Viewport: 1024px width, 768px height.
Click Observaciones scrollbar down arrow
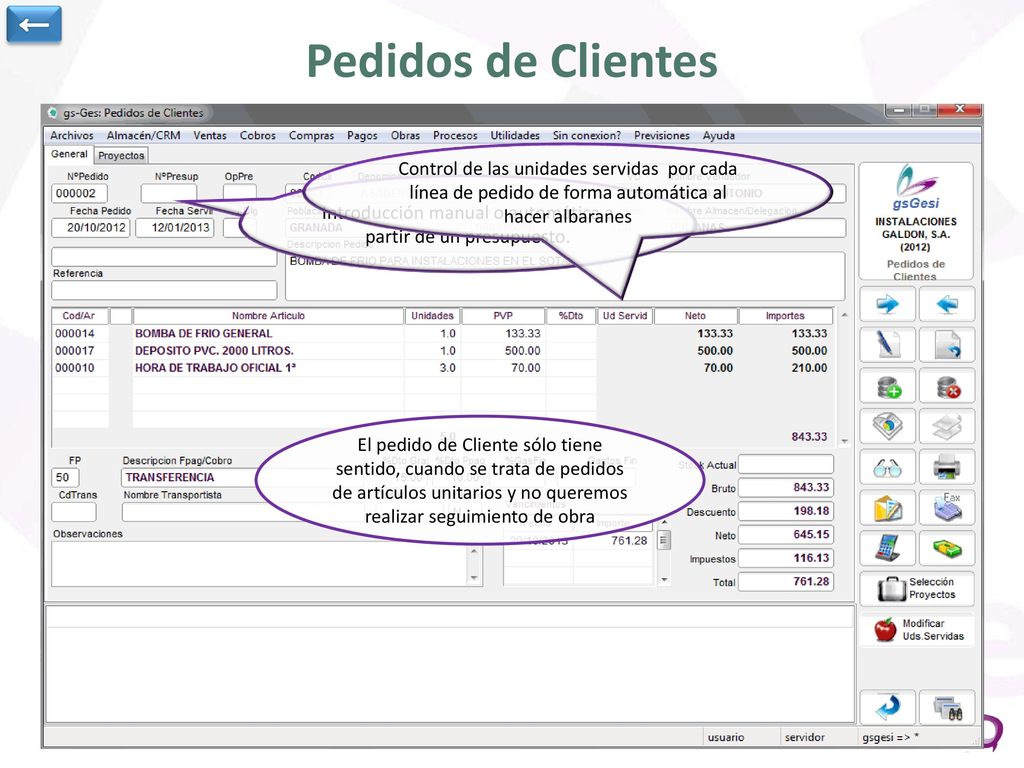[x=475, y=578]
